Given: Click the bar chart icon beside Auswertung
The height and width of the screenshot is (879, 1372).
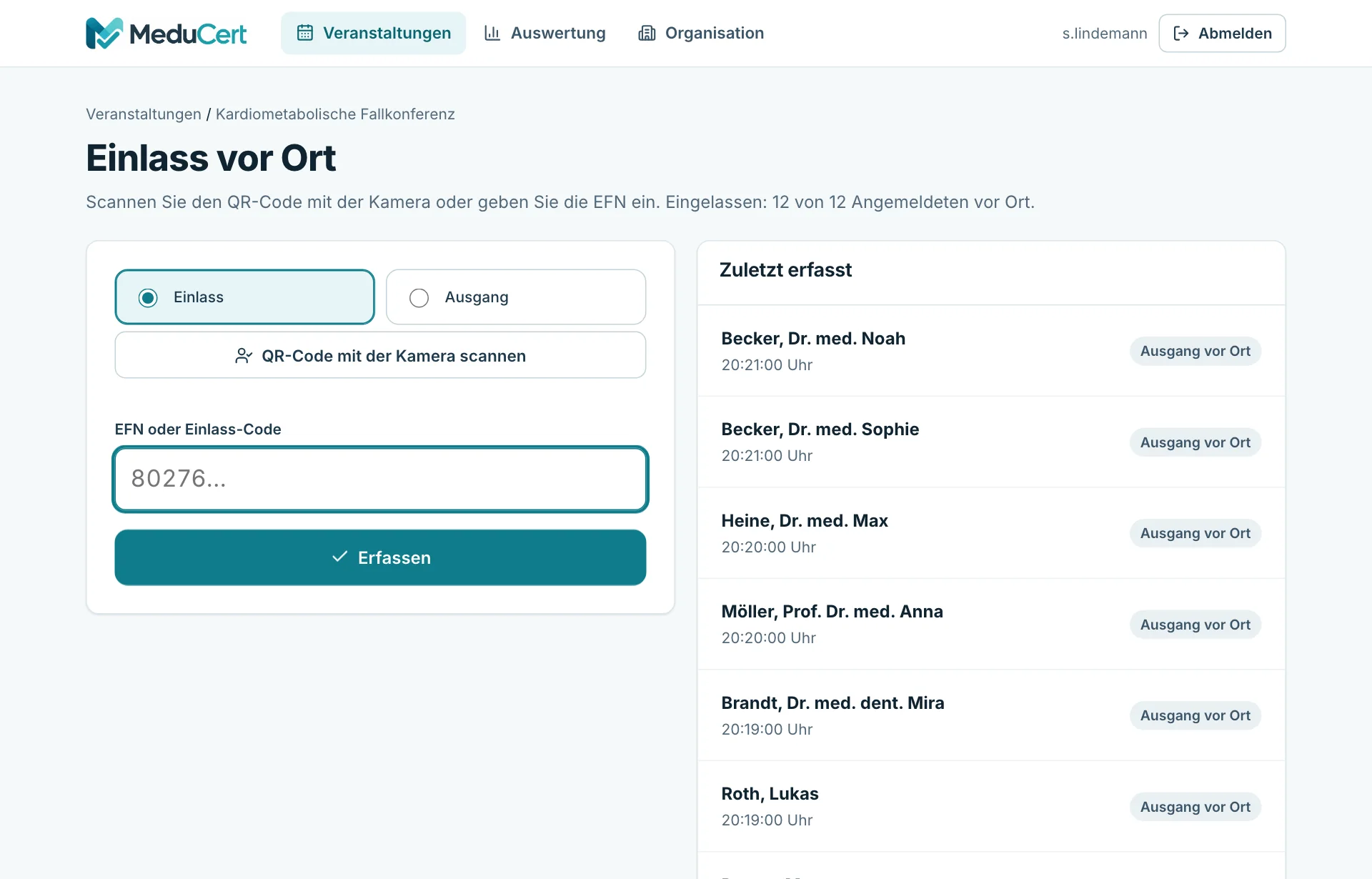Looking at the screenshot, I should pyautogui.click(x=492, y=33).
